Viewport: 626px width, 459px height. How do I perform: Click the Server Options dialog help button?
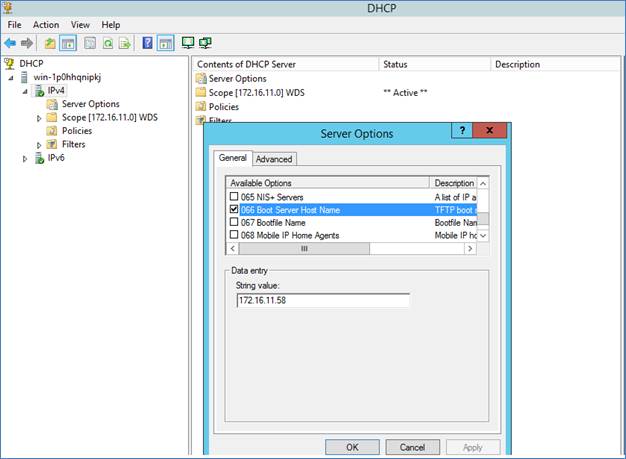point(462,132)
